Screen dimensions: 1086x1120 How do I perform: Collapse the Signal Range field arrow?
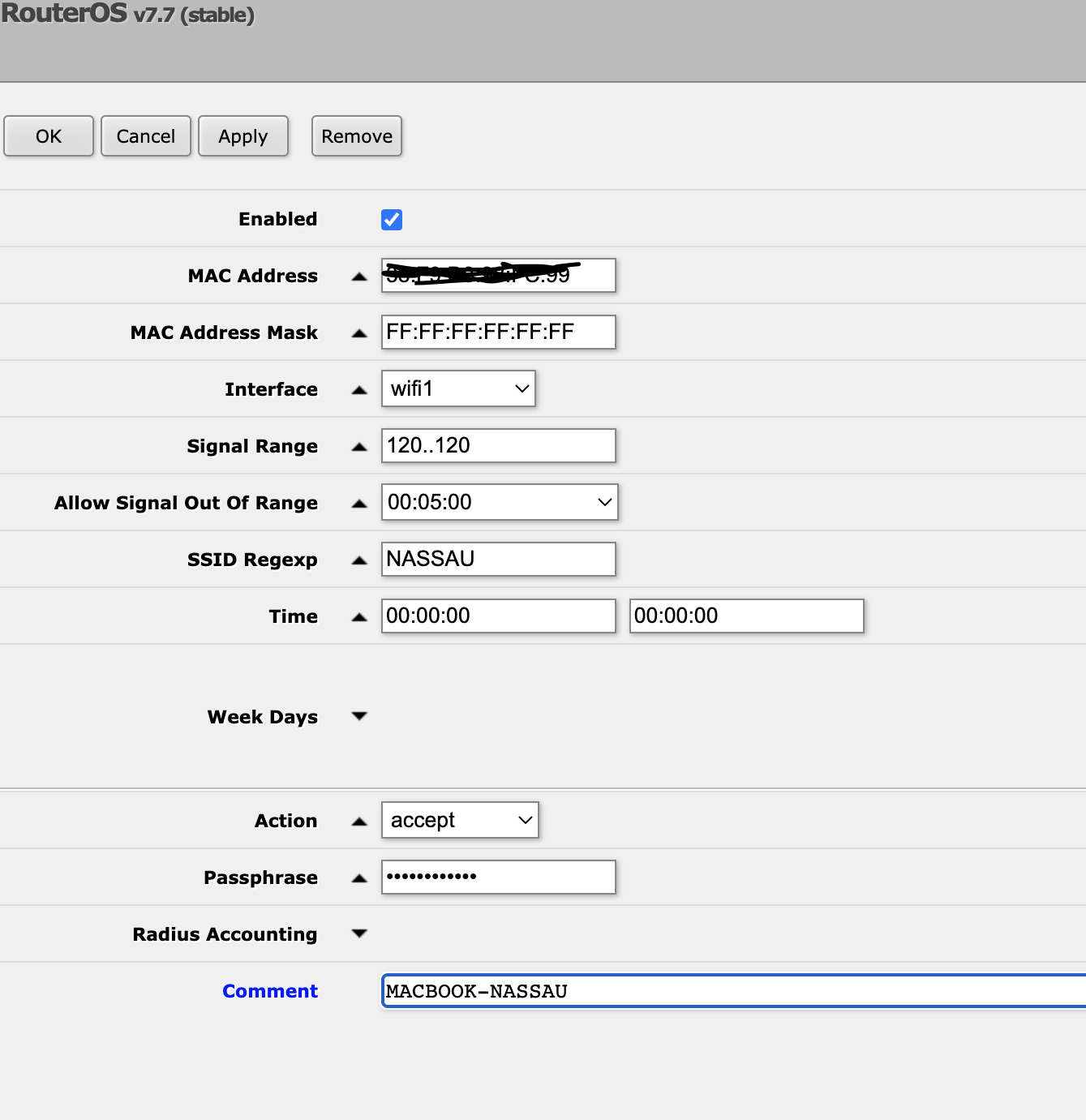[359, 447]
